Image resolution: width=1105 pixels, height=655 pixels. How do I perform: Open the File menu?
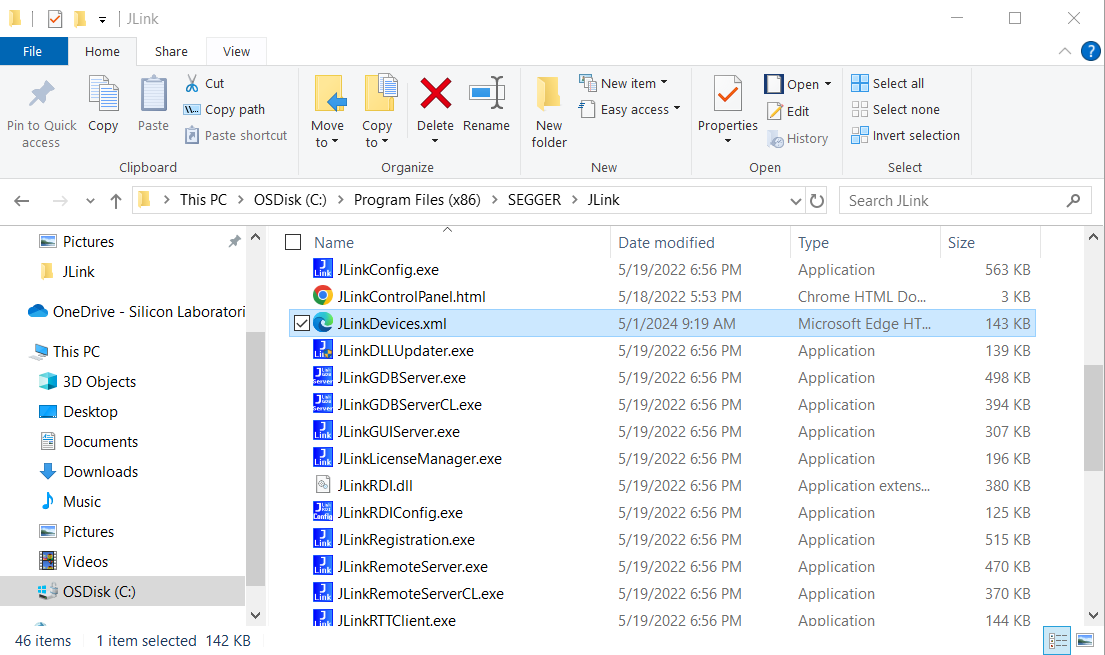pyautogui.click(x=32, y=51)
